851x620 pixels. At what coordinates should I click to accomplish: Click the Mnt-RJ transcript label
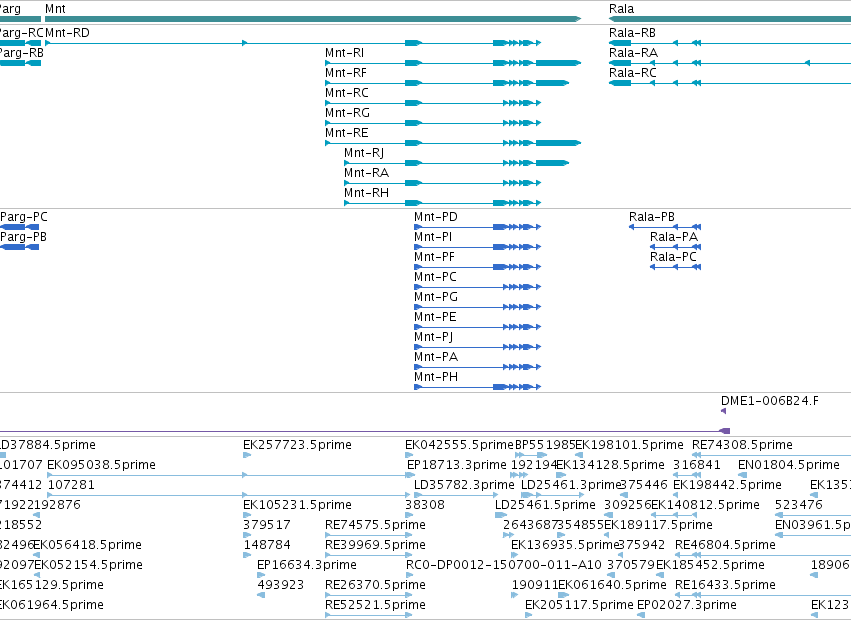tap(364, 153)
